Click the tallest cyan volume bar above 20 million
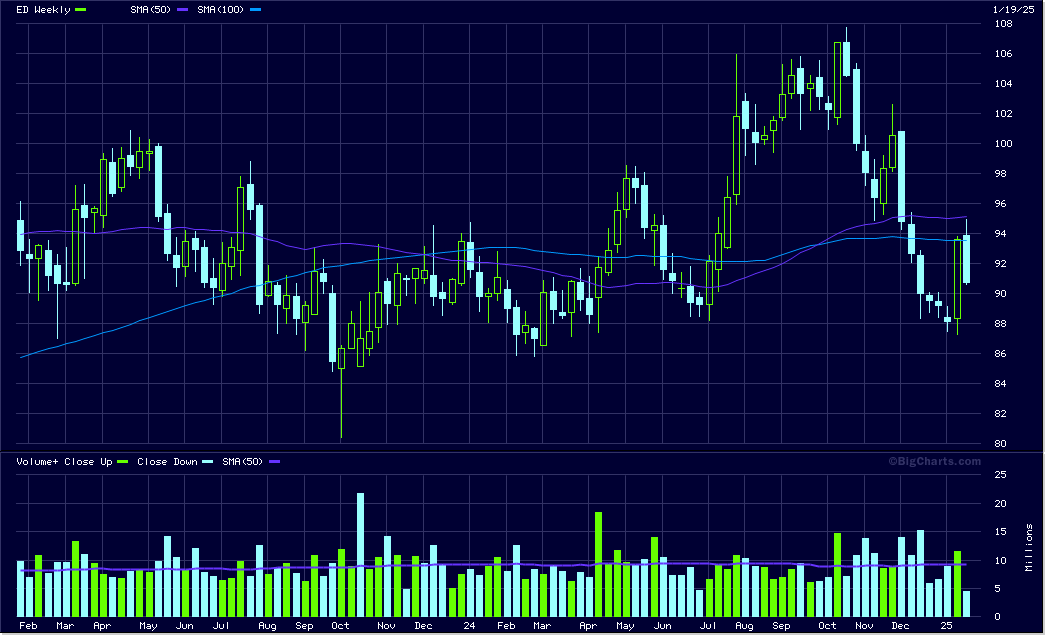This screenshot has width=1045, height=635. click(361, 555)
